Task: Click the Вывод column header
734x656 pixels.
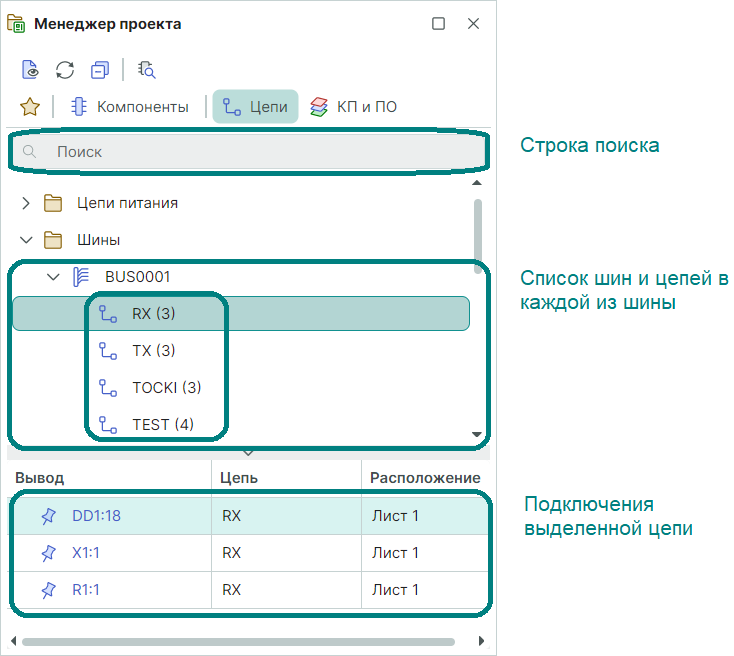Action: pos(40,478)
